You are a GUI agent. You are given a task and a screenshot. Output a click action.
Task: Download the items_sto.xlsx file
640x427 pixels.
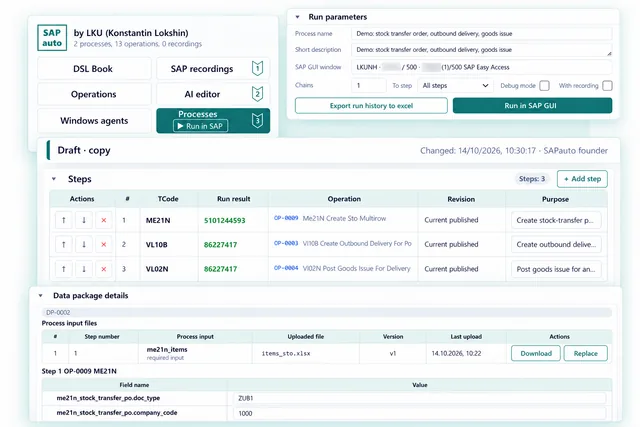[x=536, y=354]
